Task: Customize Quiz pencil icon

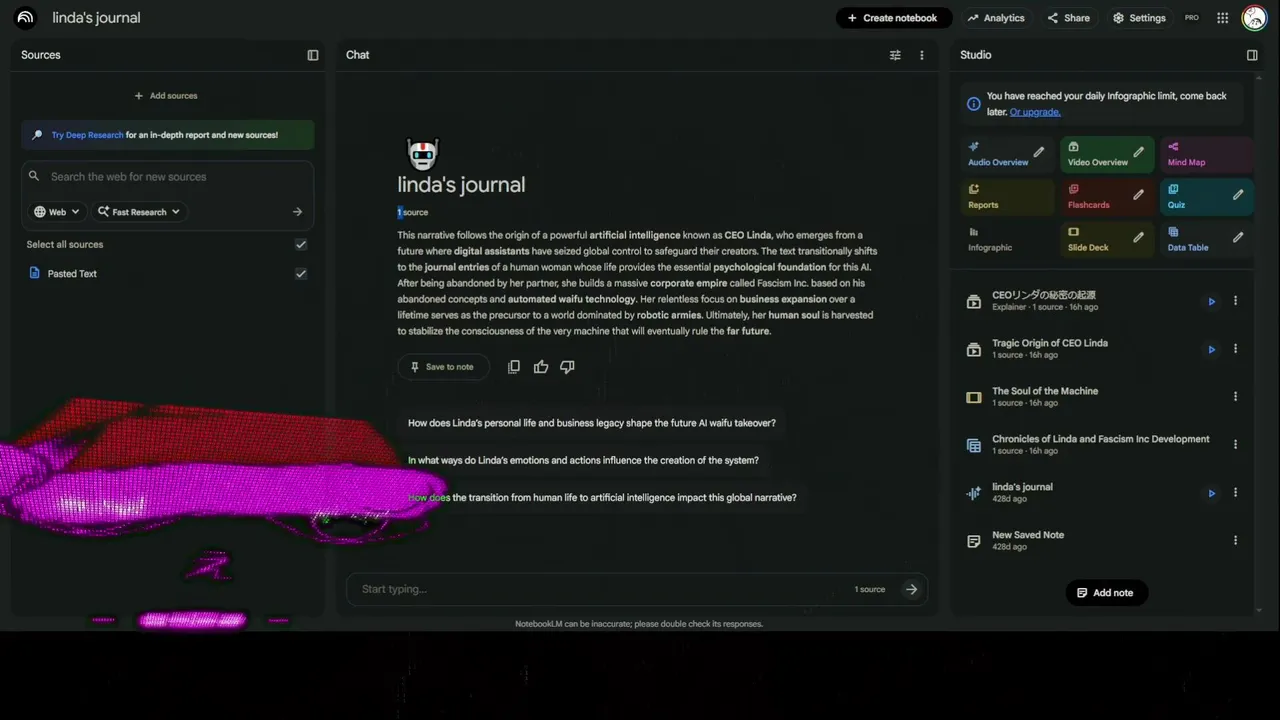Action: click(x=1238, y=195)
